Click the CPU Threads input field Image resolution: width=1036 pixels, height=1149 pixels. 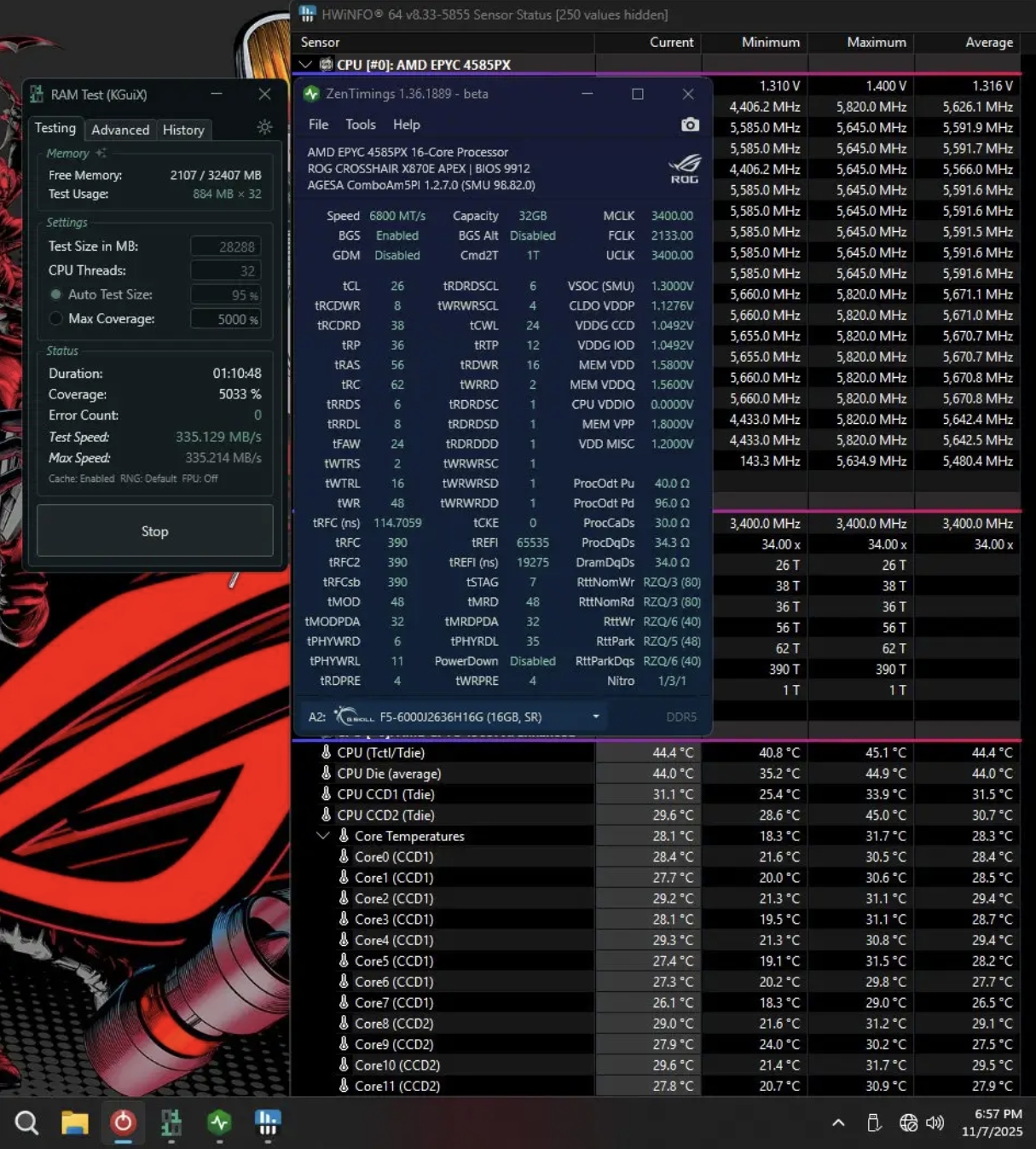[225, 270]
